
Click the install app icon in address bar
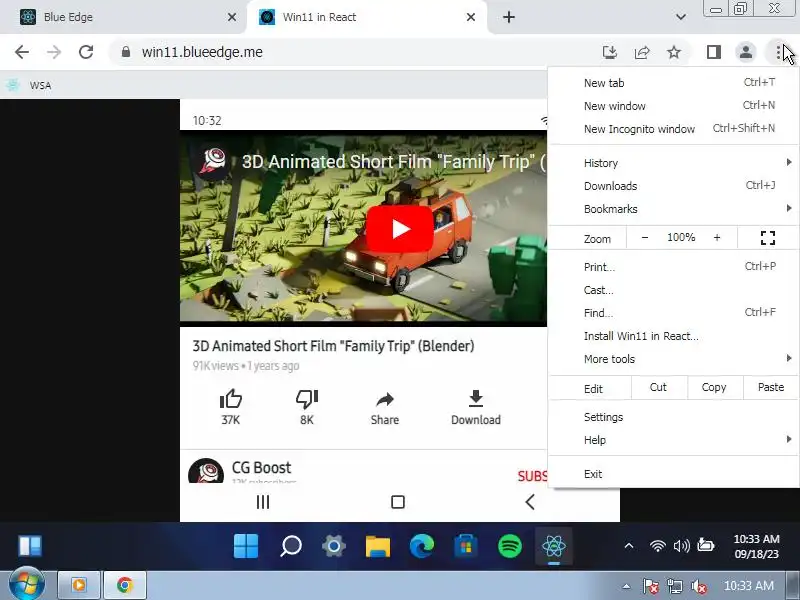point(610,52)
